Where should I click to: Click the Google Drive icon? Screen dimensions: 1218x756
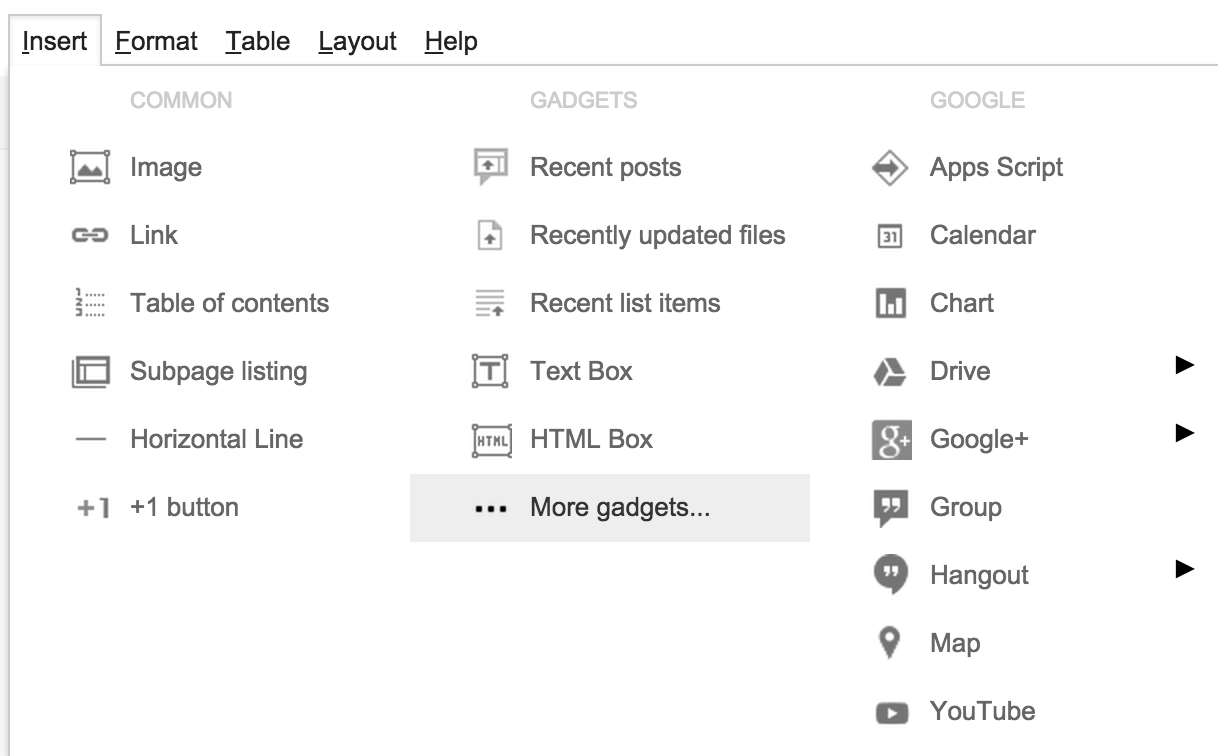coord(890,372)
